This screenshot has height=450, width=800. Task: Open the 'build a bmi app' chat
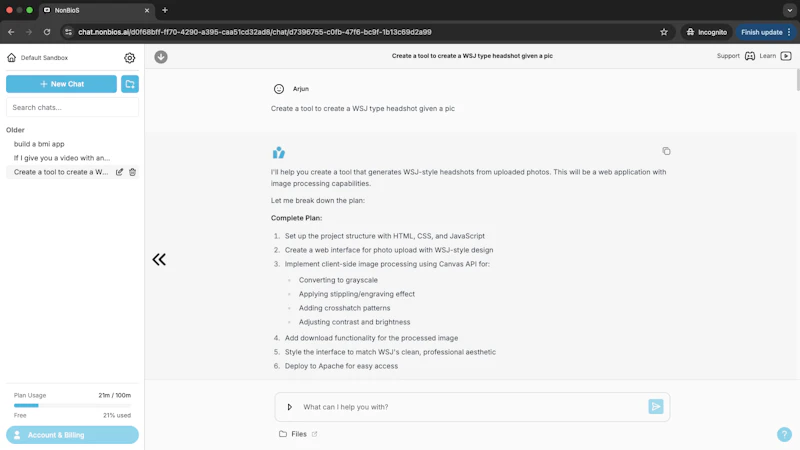point(39,144)
